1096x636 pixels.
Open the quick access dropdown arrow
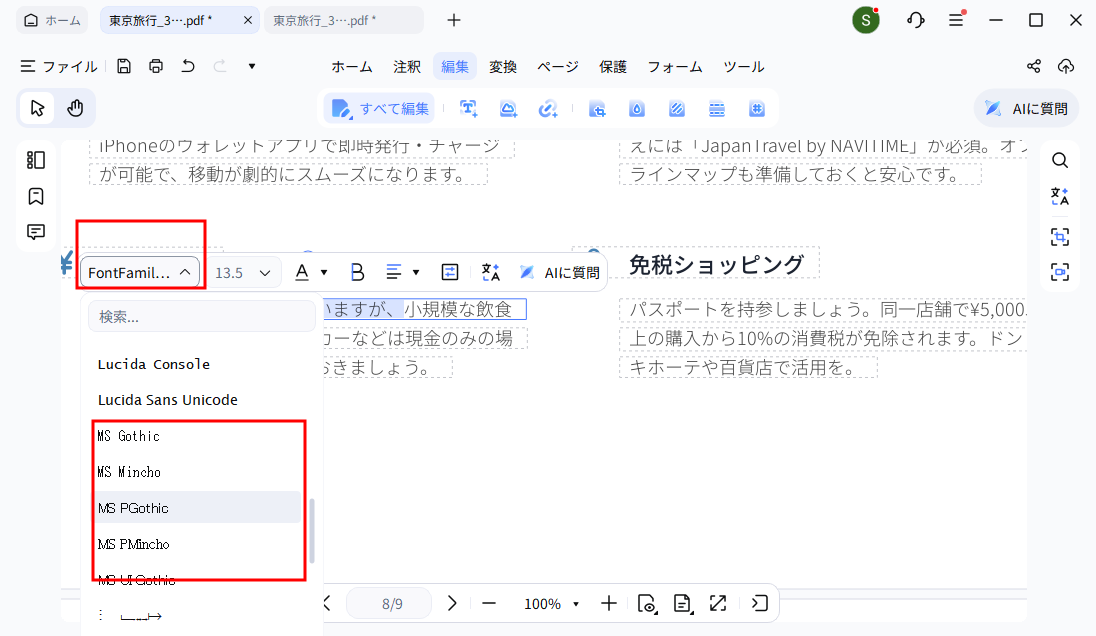pos(252,66)
